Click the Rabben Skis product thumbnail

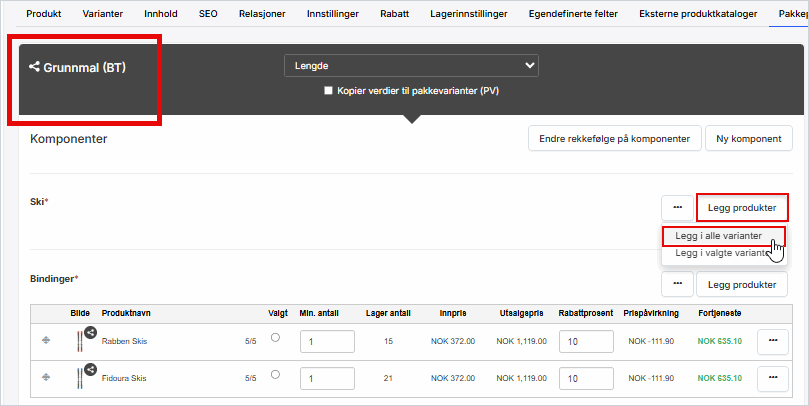[79, 342]
